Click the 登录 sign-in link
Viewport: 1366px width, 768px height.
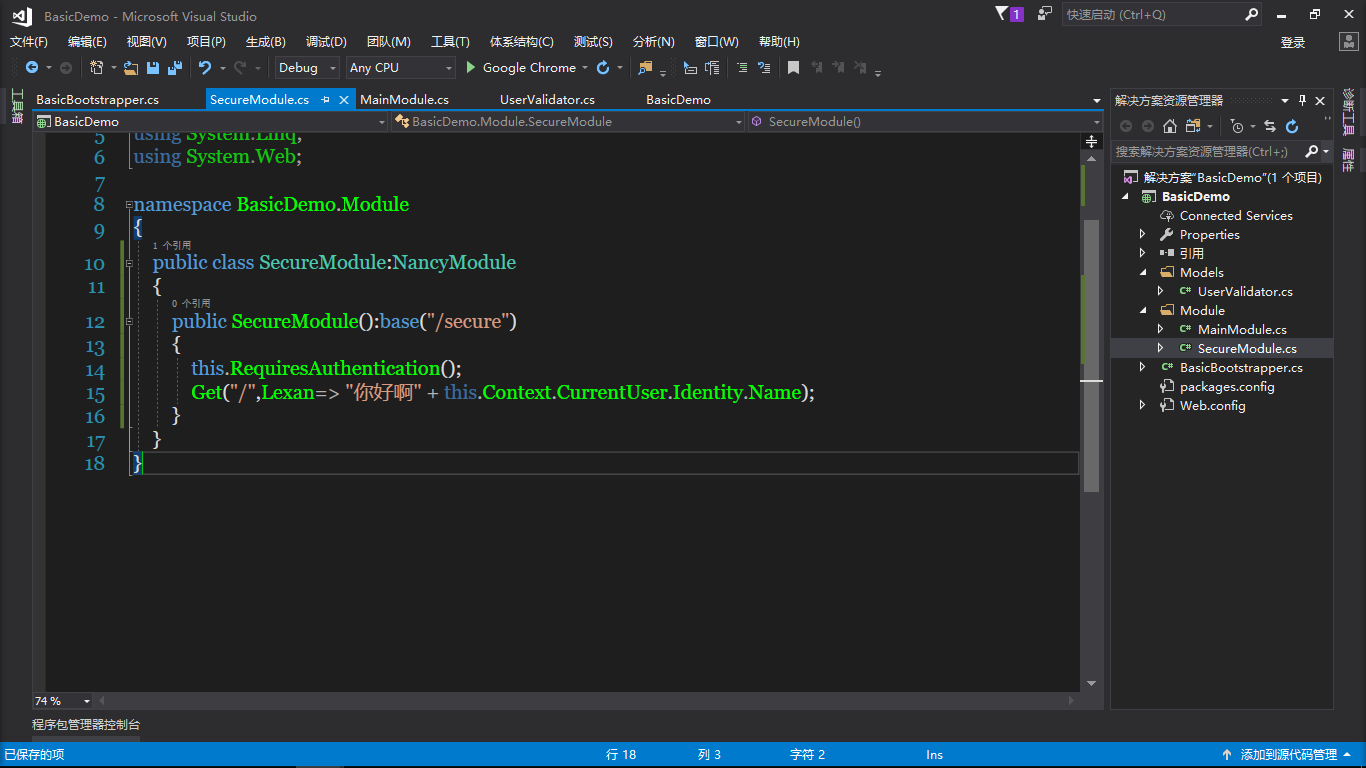1293,42
